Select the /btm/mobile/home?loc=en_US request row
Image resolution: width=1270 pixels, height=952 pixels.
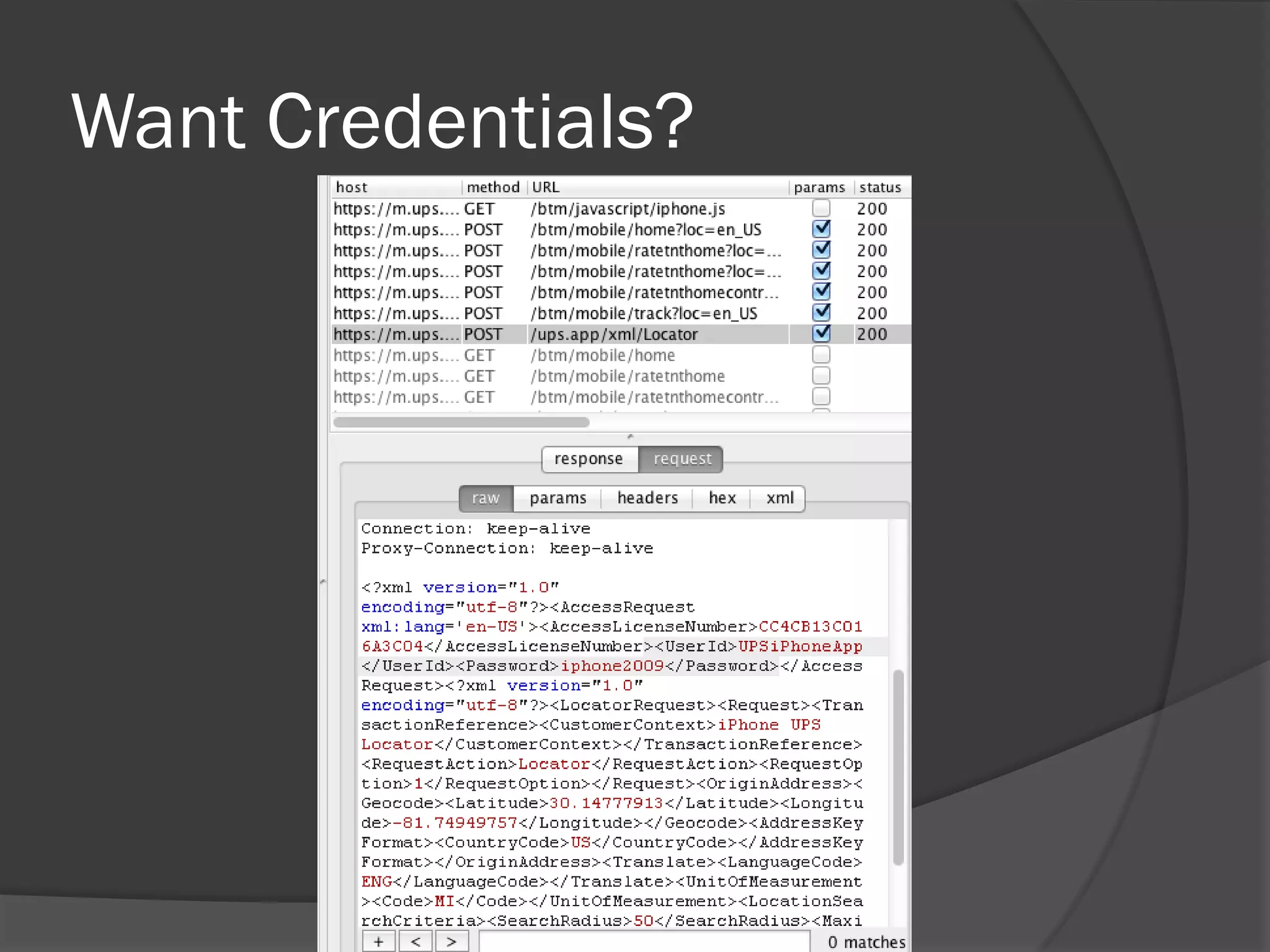tap(621, 229)
